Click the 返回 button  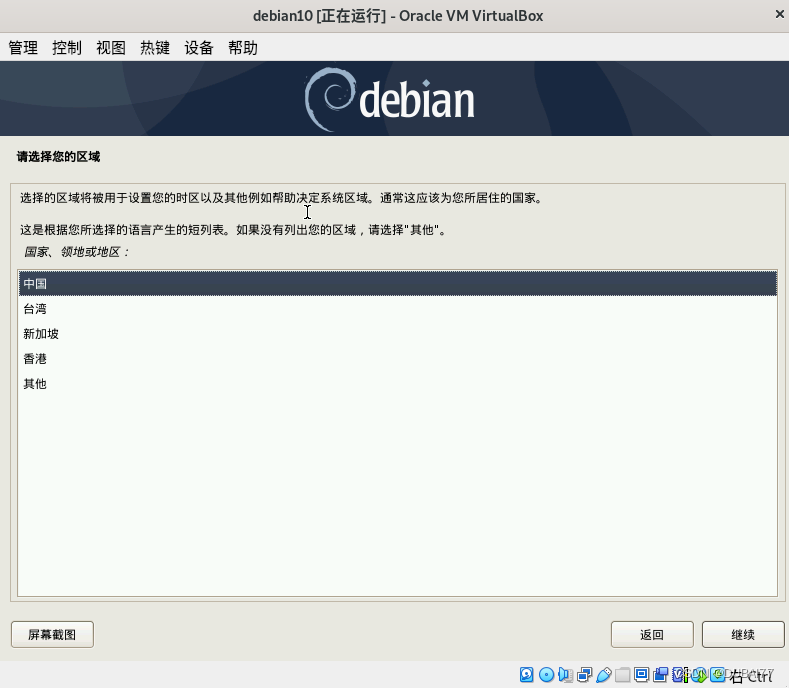pyautogui.click(x=652, y=634)
